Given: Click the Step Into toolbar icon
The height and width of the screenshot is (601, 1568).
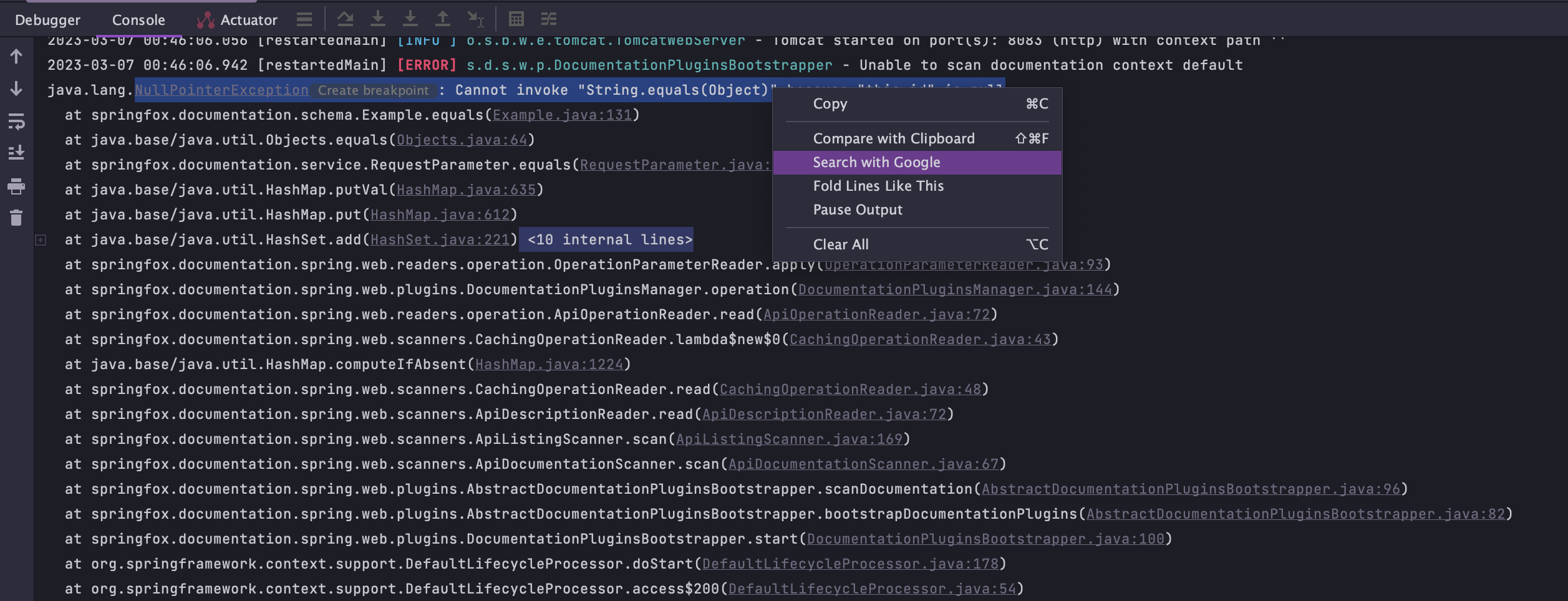Looking at the screenshot, I should tap(378, 19).
